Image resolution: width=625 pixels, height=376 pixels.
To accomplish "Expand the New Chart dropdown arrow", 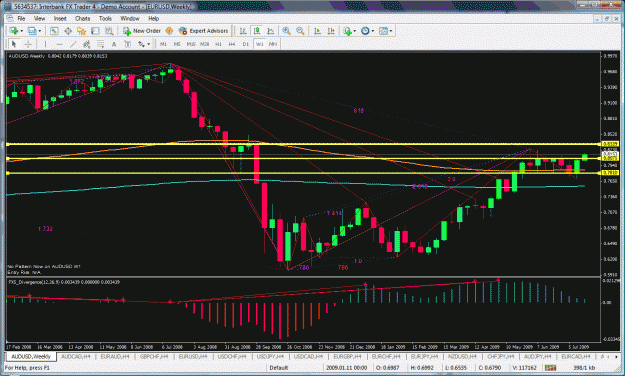I will 22,31.
